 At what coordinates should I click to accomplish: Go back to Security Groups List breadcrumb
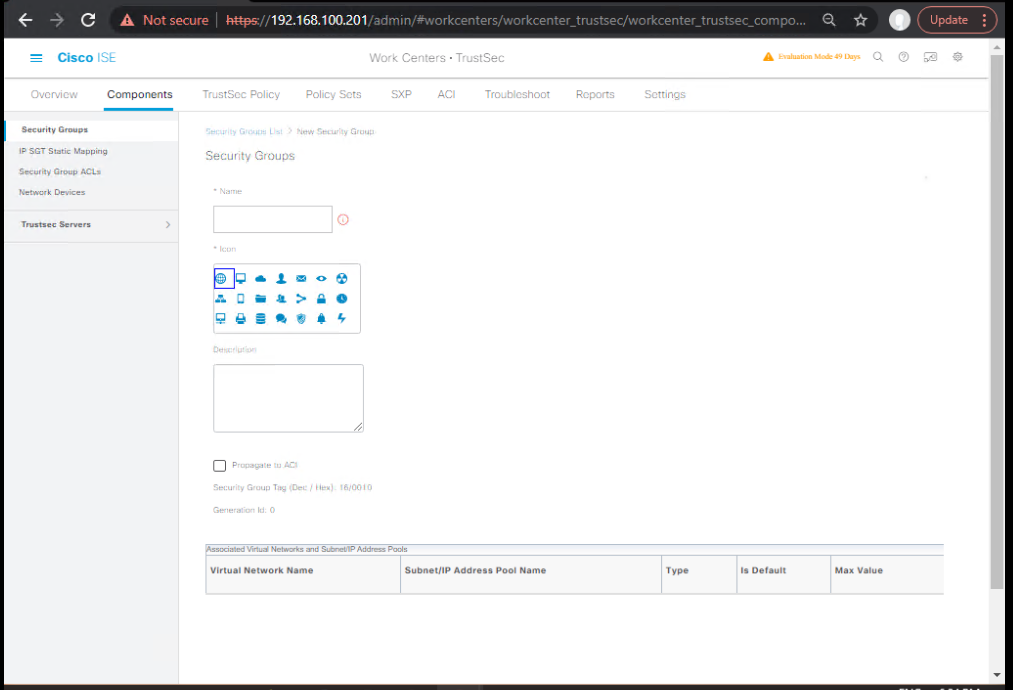[x=244, y=132]
